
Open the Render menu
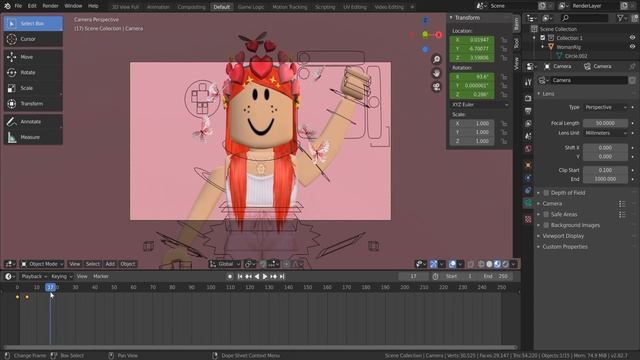(x=50, y=6)
